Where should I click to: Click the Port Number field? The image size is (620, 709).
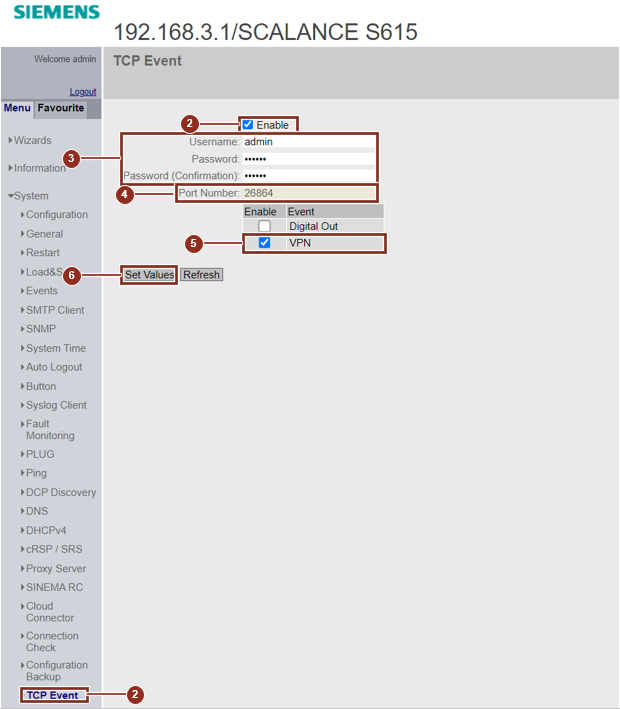(309, 193)
